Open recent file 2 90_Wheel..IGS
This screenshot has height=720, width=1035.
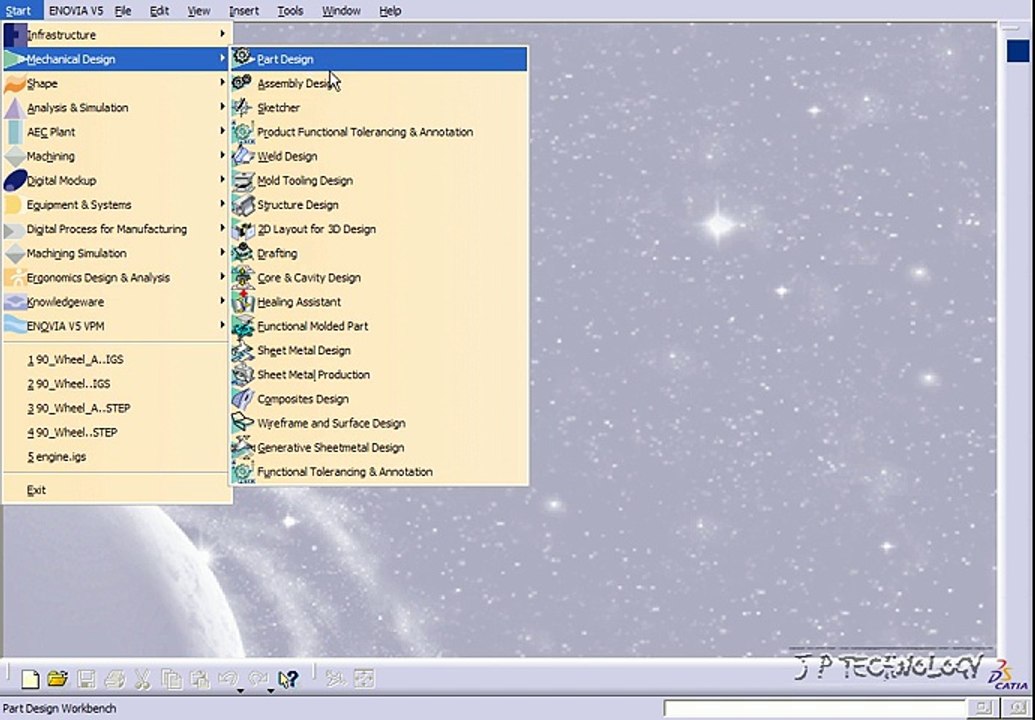[117, 383]
